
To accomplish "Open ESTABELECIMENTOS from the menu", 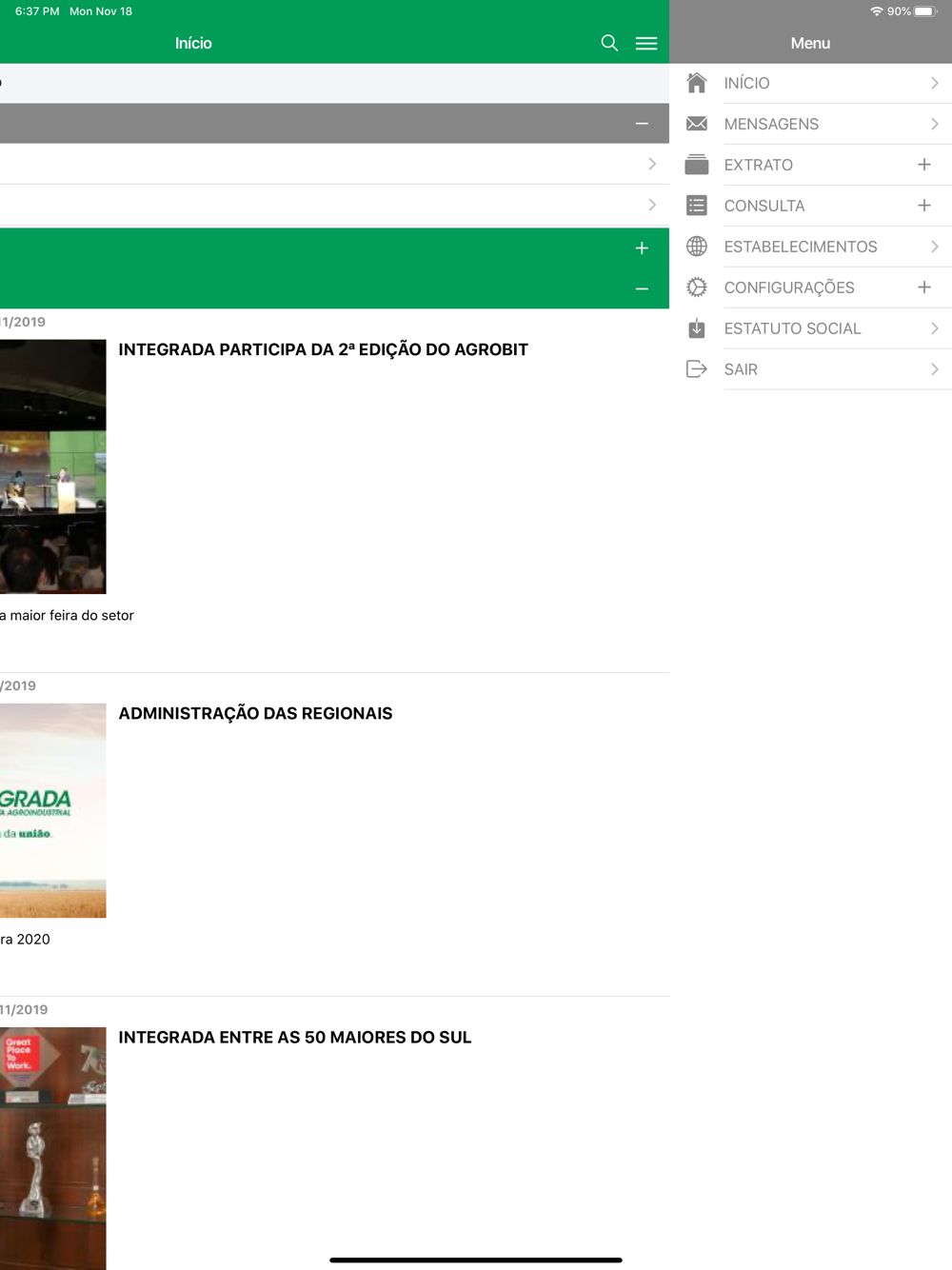I will (810, 248).
